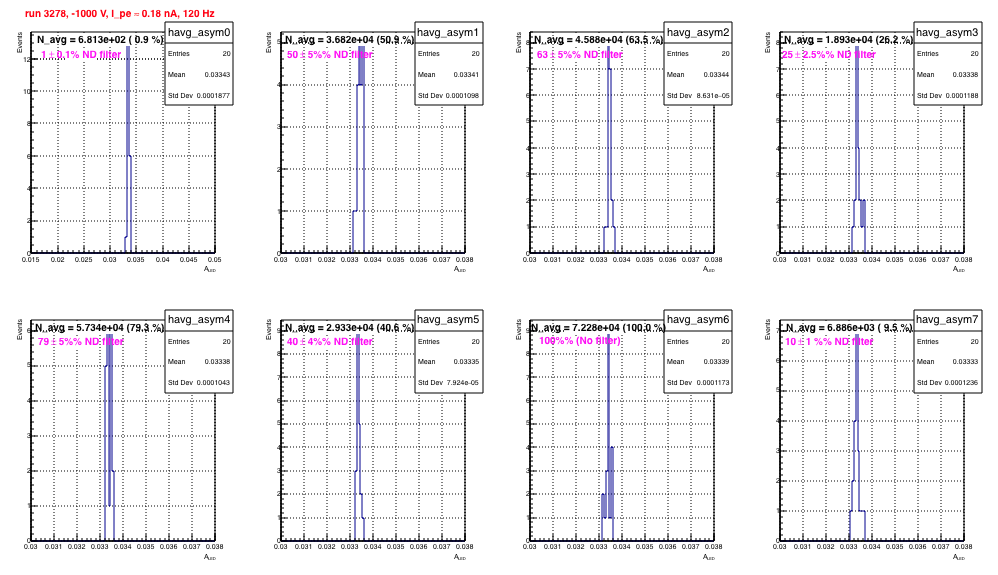Select the havg_asym5 stats box title
This screenshot has width=998, height=575.
[448, 320]
